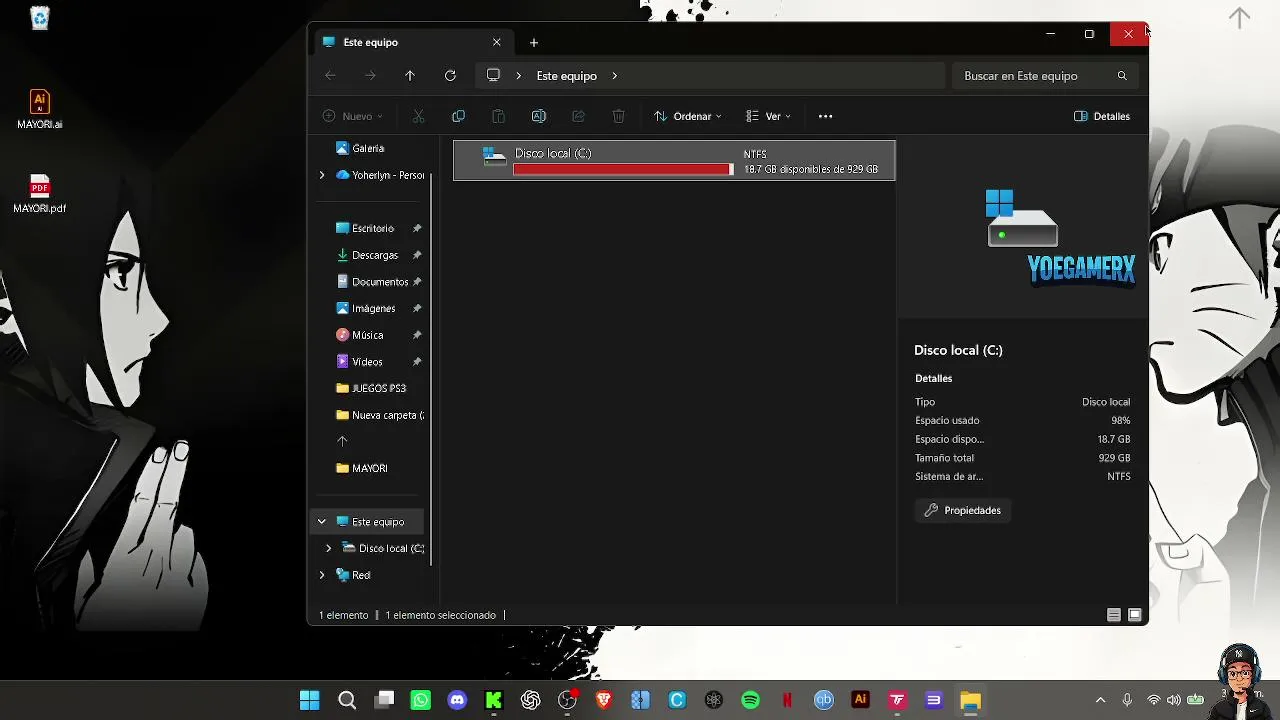Open Spotify from the taskbar
This screenshot has height=720, width=1280.
point(751,700)
